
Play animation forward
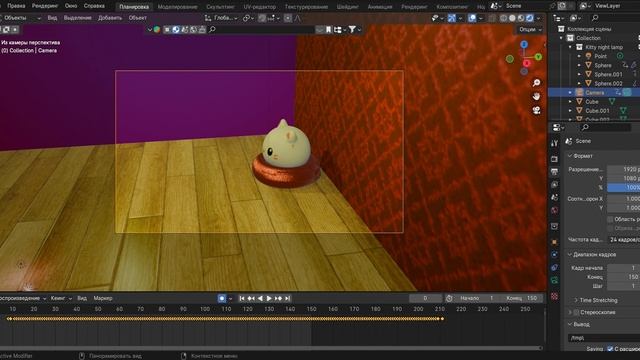pos(269,298)
